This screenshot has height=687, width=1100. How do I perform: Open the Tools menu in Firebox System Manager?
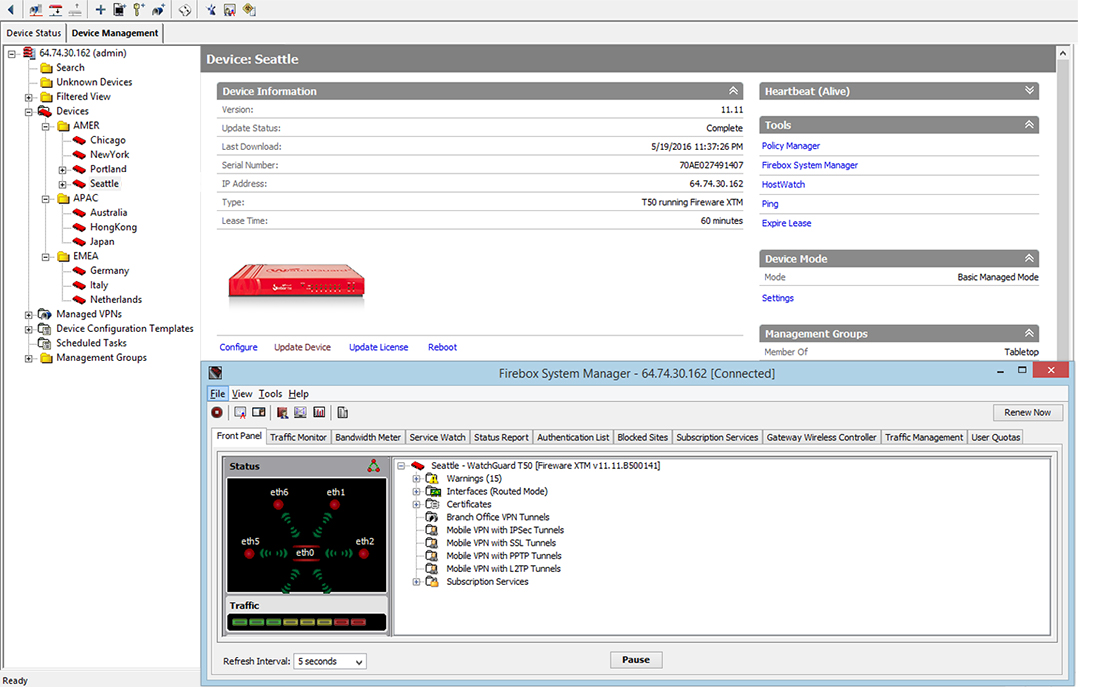click(x=270, y=394)
